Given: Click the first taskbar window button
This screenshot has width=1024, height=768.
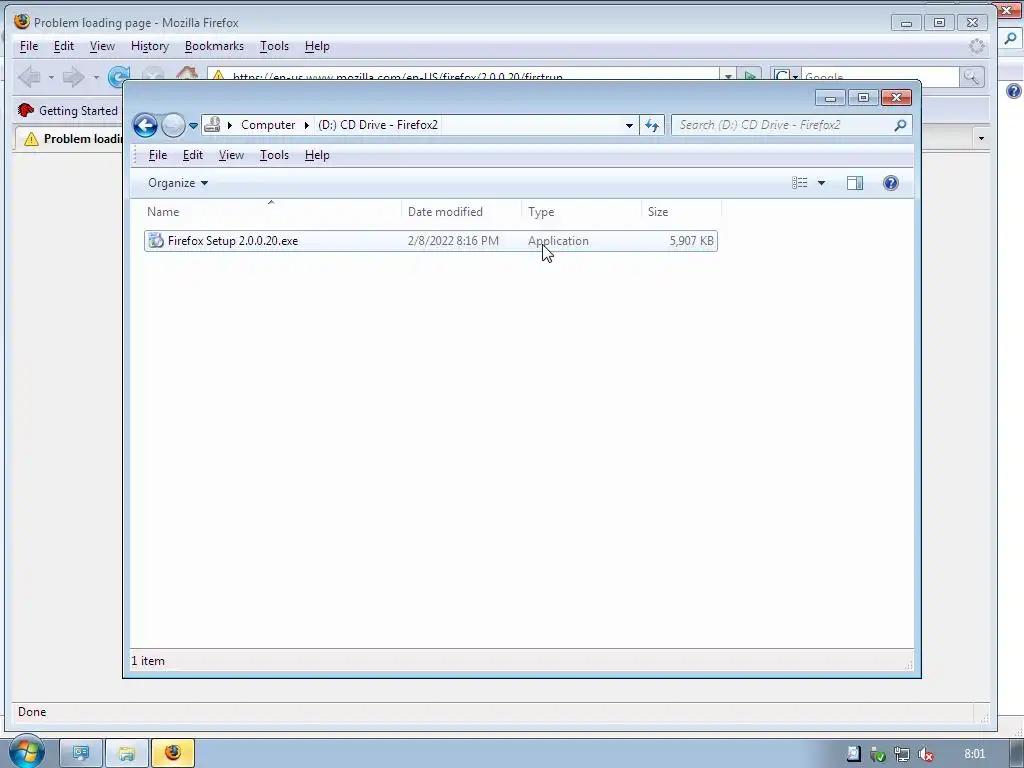Looking at the screenshot, I should pos(81,753).
